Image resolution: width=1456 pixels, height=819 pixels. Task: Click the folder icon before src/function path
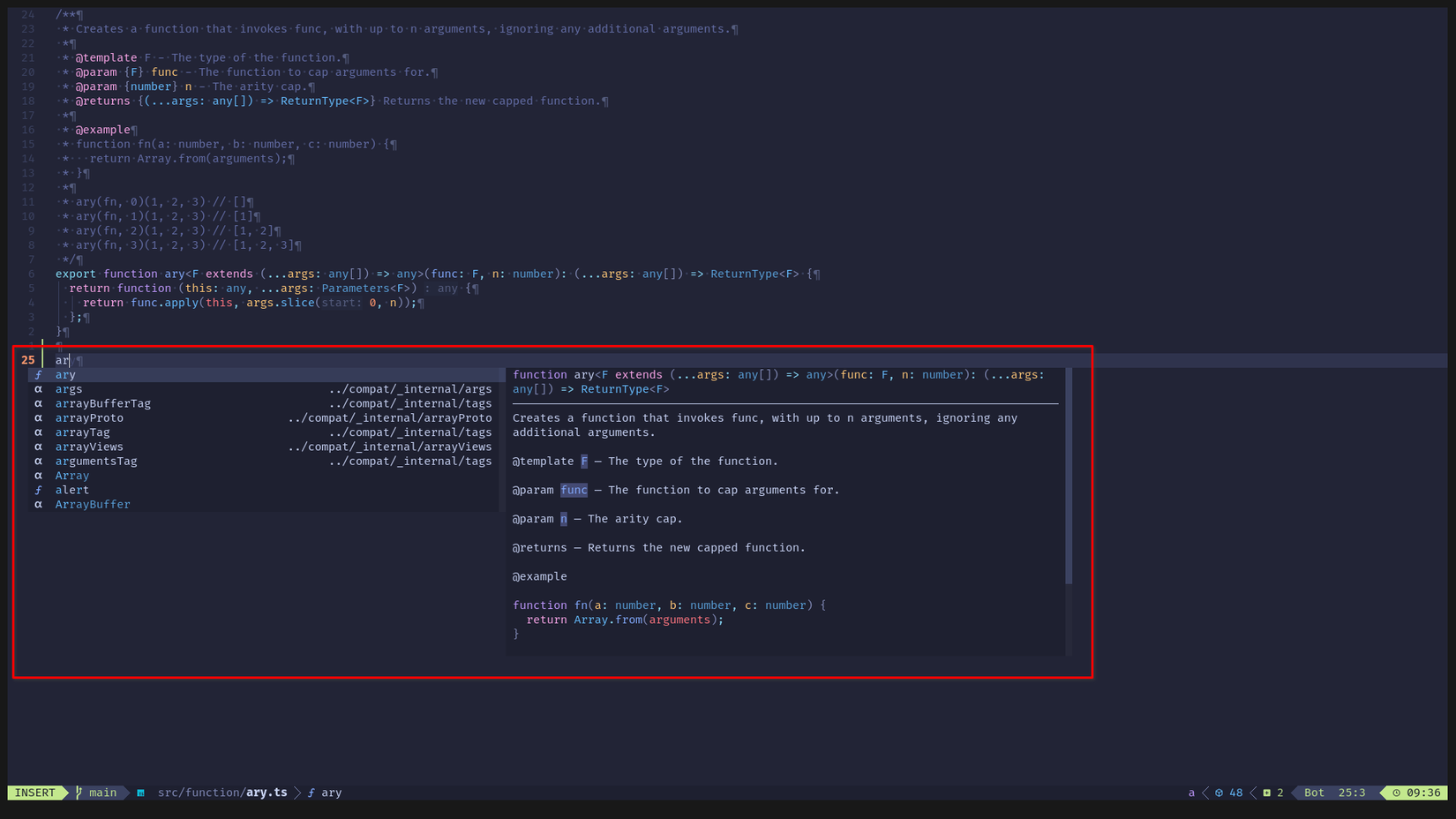[x=141, y=793]
